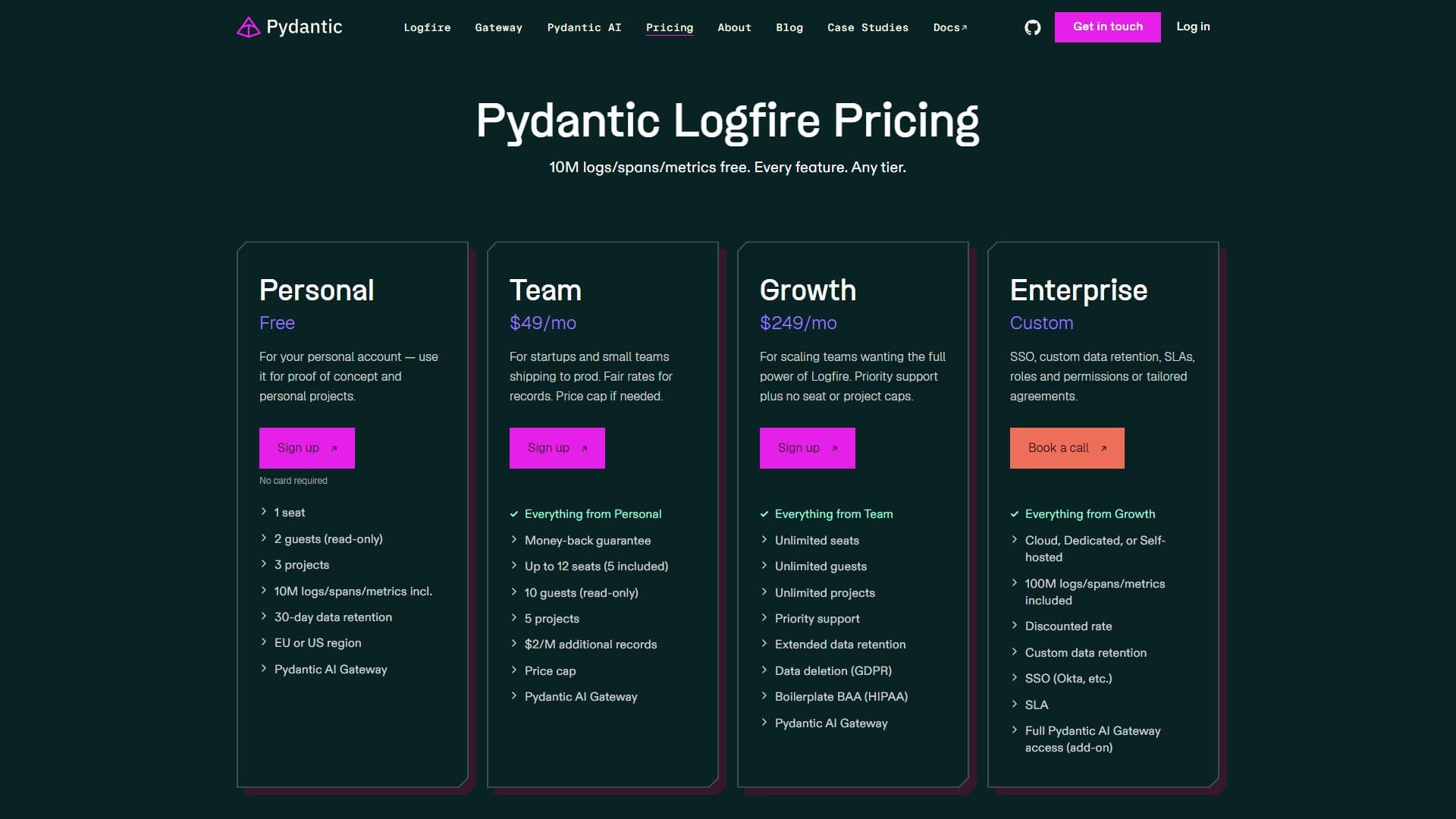Open the GitHub icon link

(1032, 28)
